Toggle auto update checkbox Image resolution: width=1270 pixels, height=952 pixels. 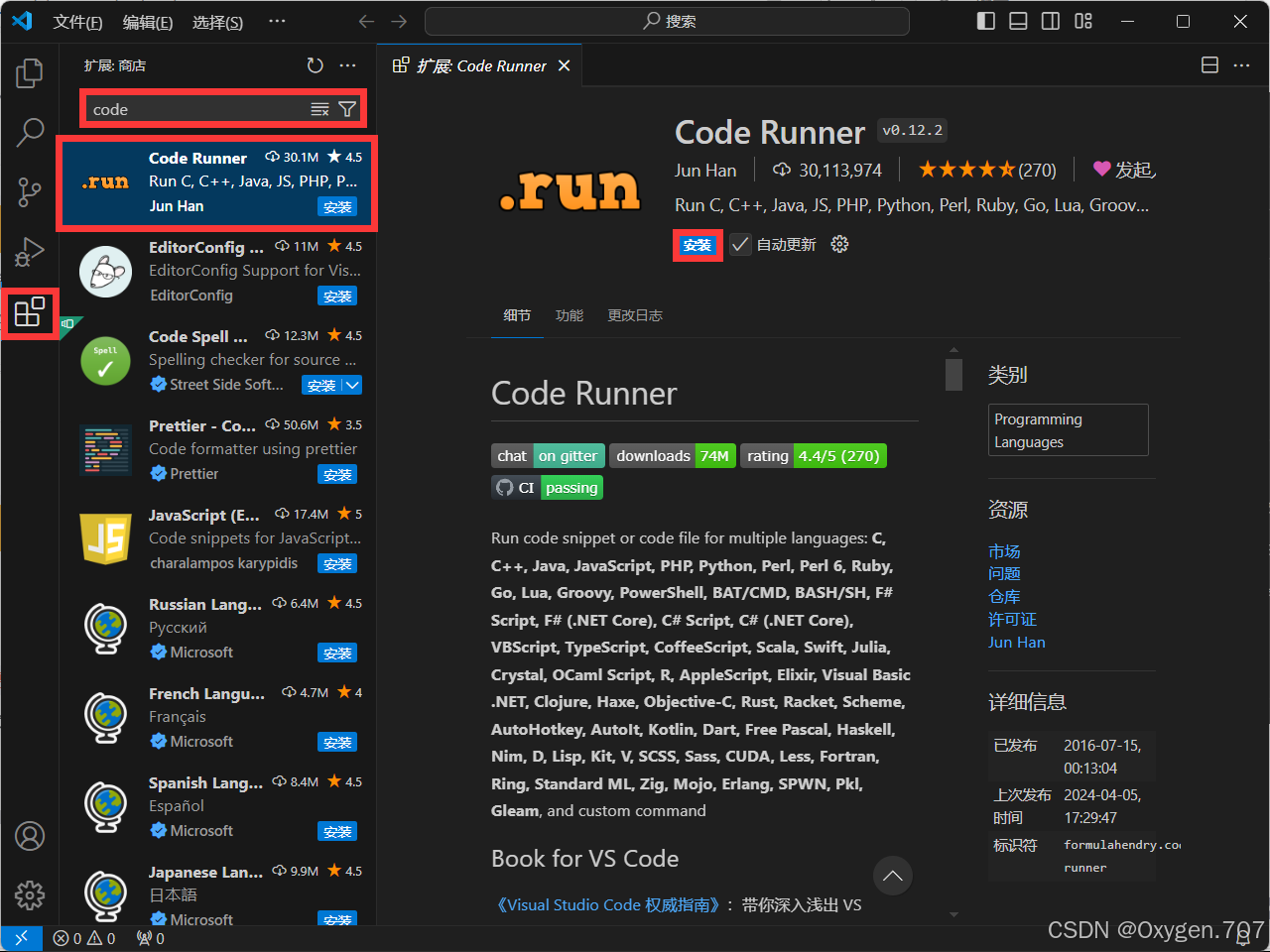click(x=740, y=244)
